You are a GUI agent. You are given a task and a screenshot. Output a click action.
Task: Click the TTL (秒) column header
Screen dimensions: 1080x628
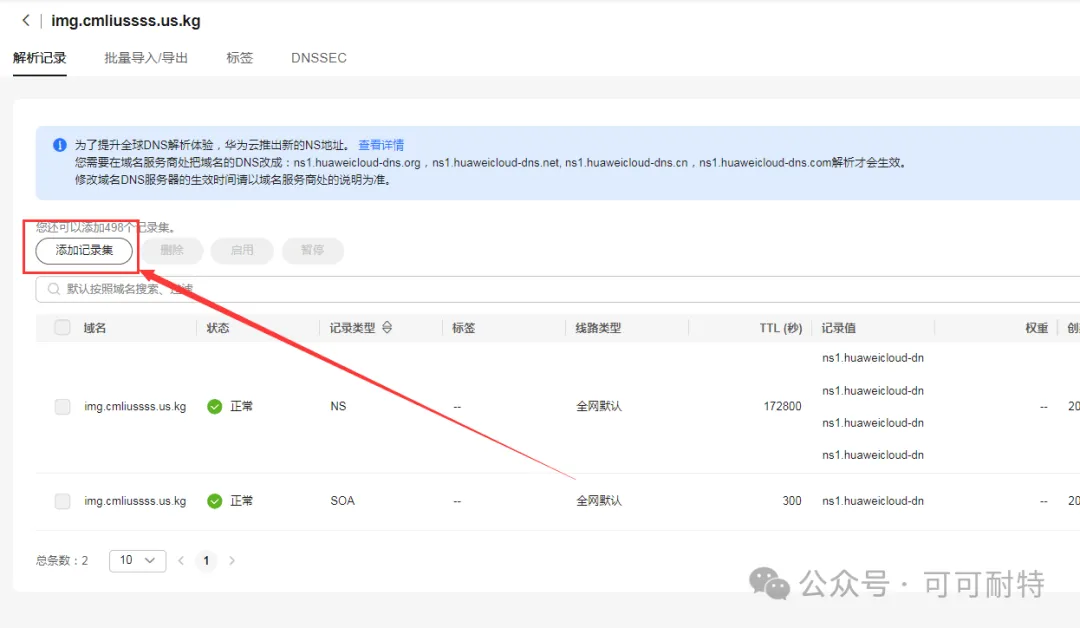[781, 328]
